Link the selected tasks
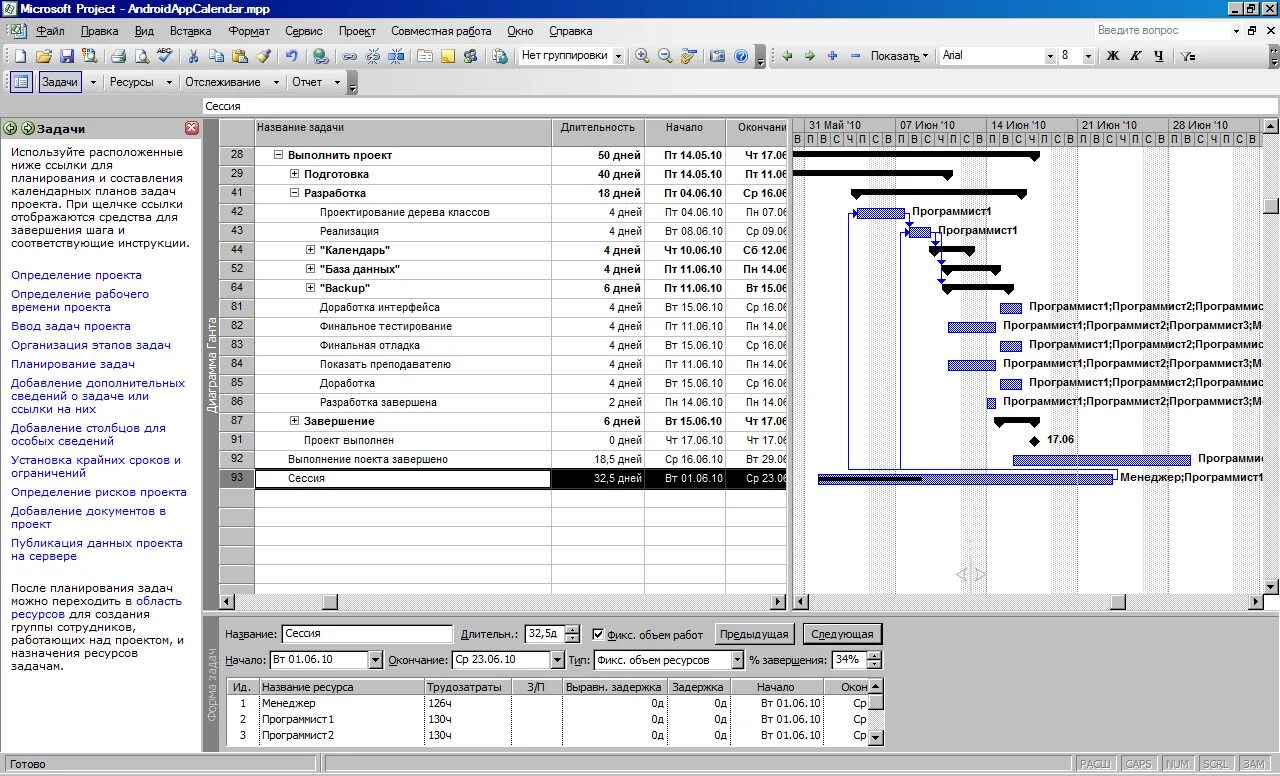1280x776 pixels. pos(349,56)
